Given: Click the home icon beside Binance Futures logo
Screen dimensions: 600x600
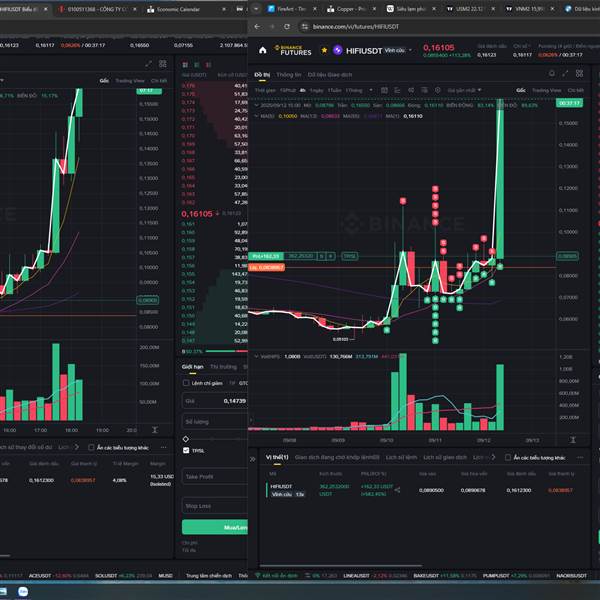Looking at the screenshot, I should pos(262,50).
